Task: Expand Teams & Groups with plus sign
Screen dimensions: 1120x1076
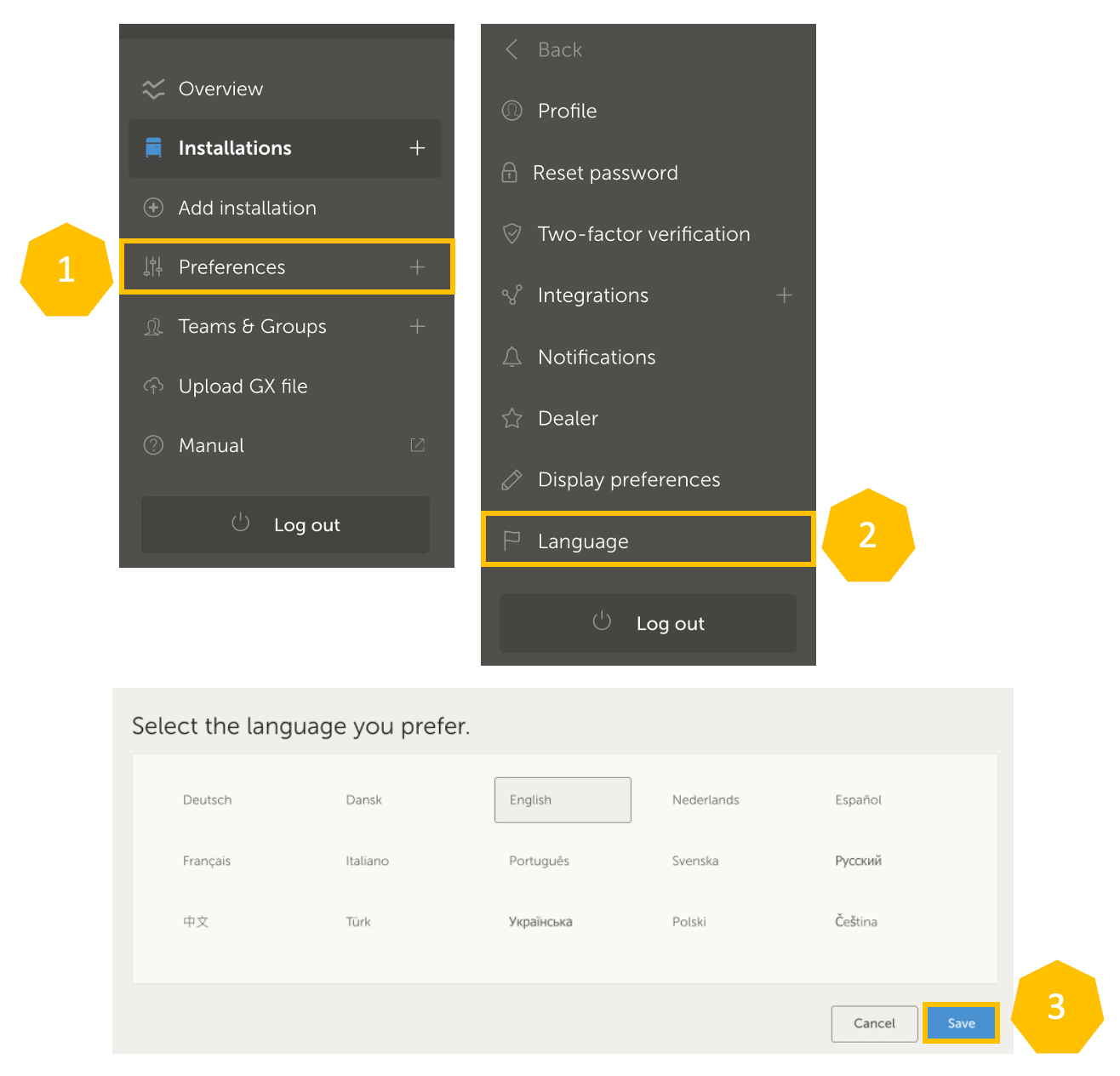Action: click(x=417, y=326)
